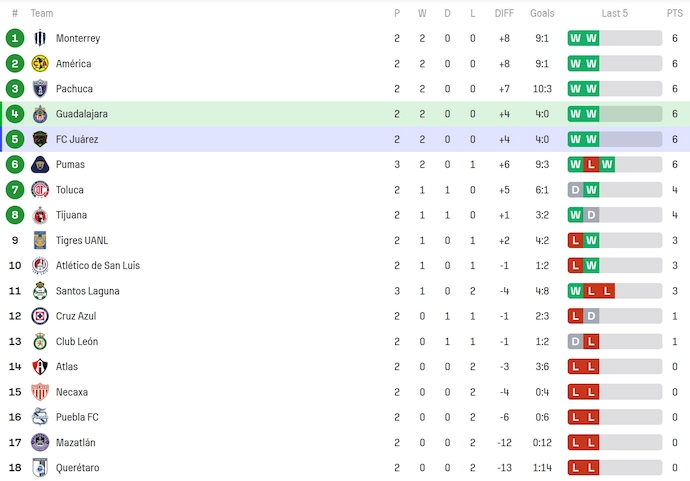Click the Querétaro team crest icon
This screenshot has width=690, height=481.
click(x=40, y=468)
